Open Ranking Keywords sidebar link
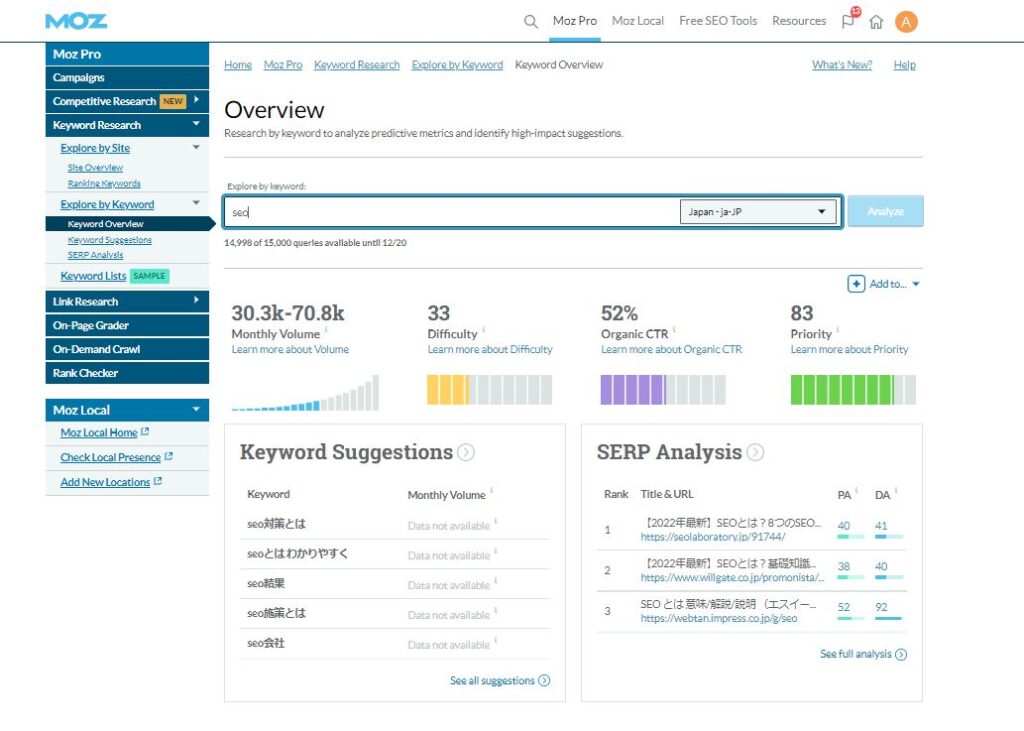 click(x=104, y=184)
